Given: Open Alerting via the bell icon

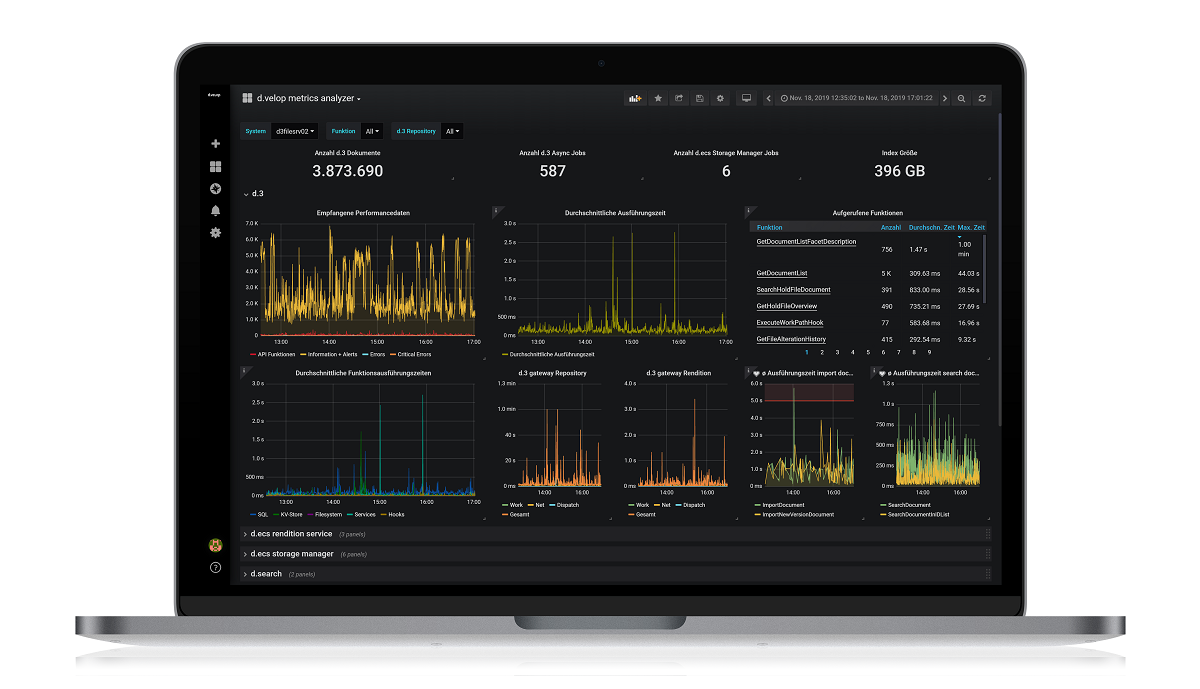Looking at the screenshot, I should click(x=215, y=211).
